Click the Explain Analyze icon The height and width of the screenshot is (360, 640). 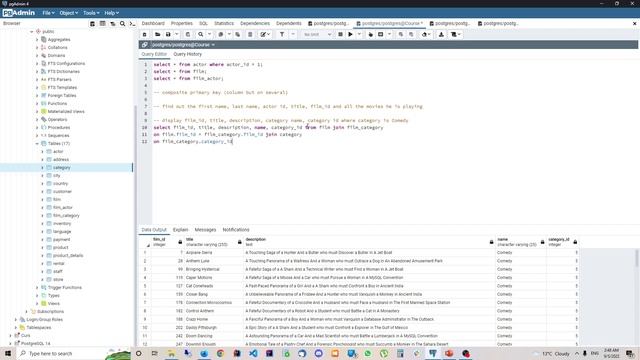coord(380,35)
